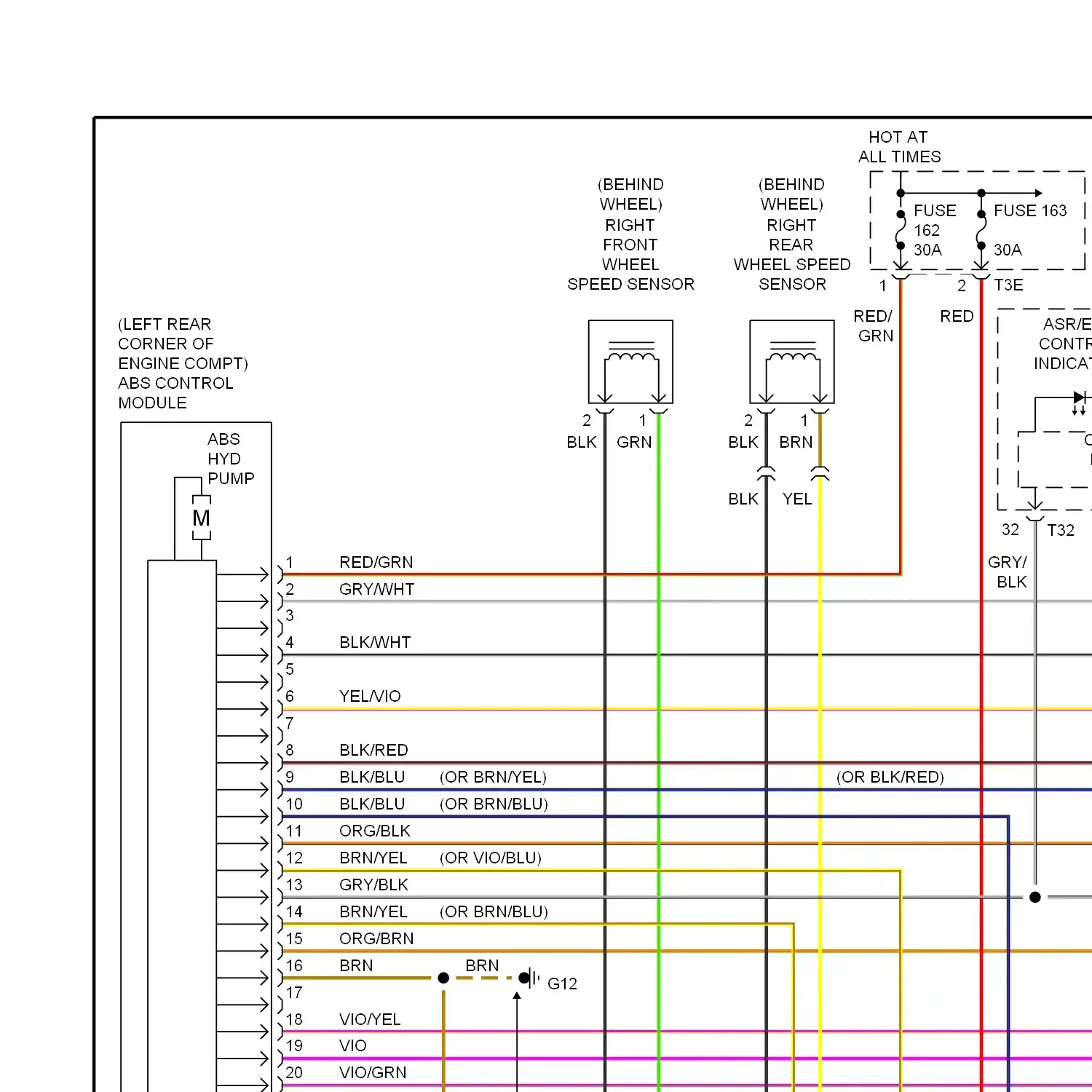Click the 'GRN' label under front sensor
Viewport: 1092px width, 1092px height.
coord(634,442)
